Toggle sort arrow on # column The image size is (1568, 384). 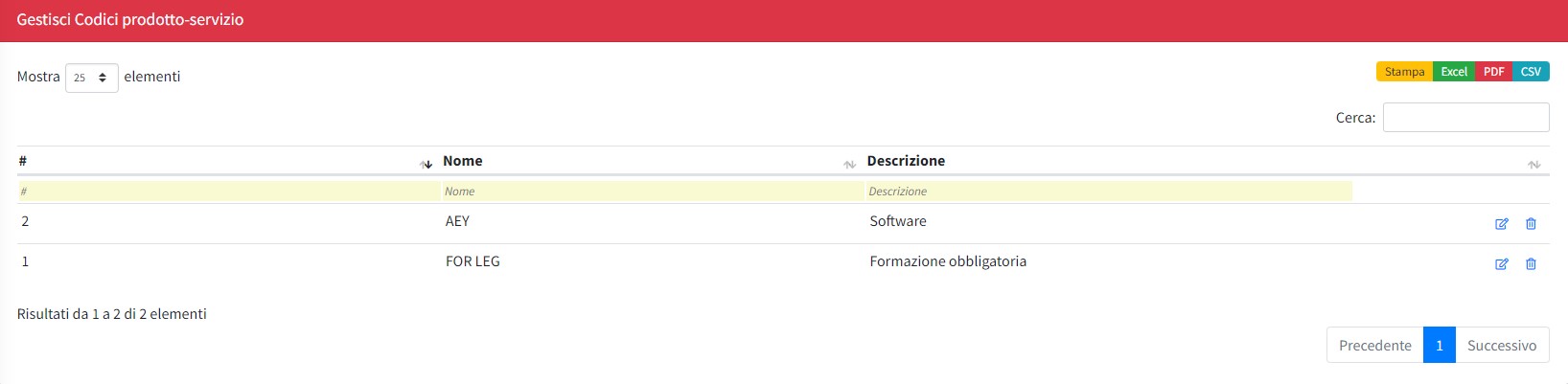427,164
